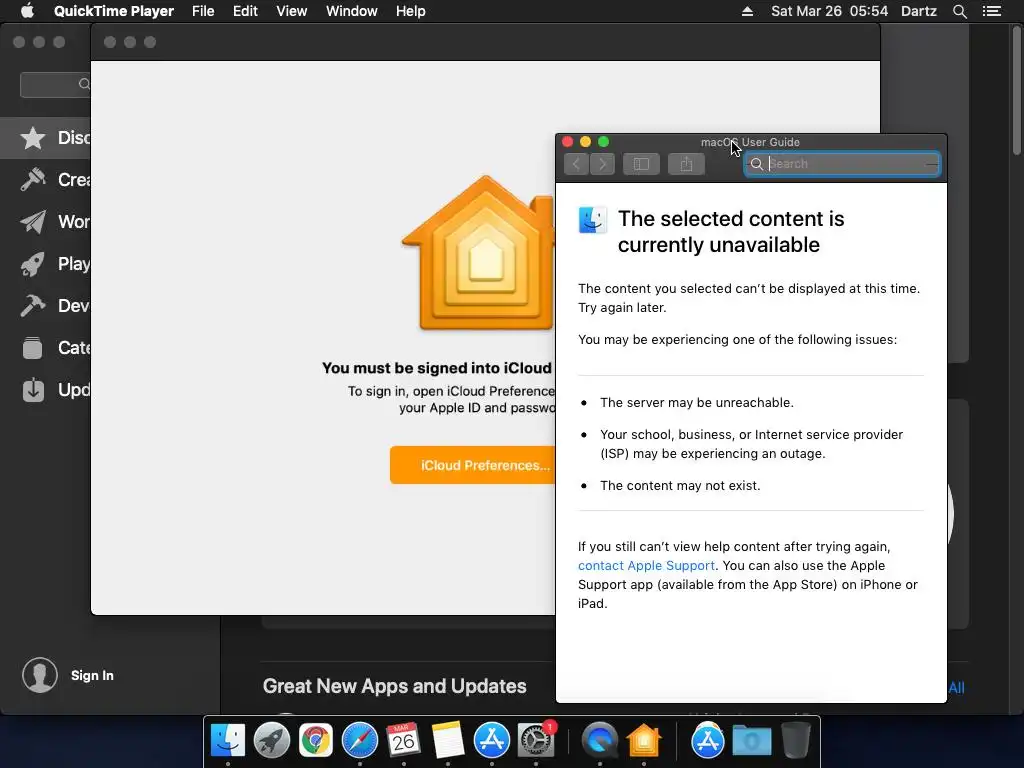Open Safari compass icon in Dock
Screen dimensions: 1024x768
click(x=360, y=741)
